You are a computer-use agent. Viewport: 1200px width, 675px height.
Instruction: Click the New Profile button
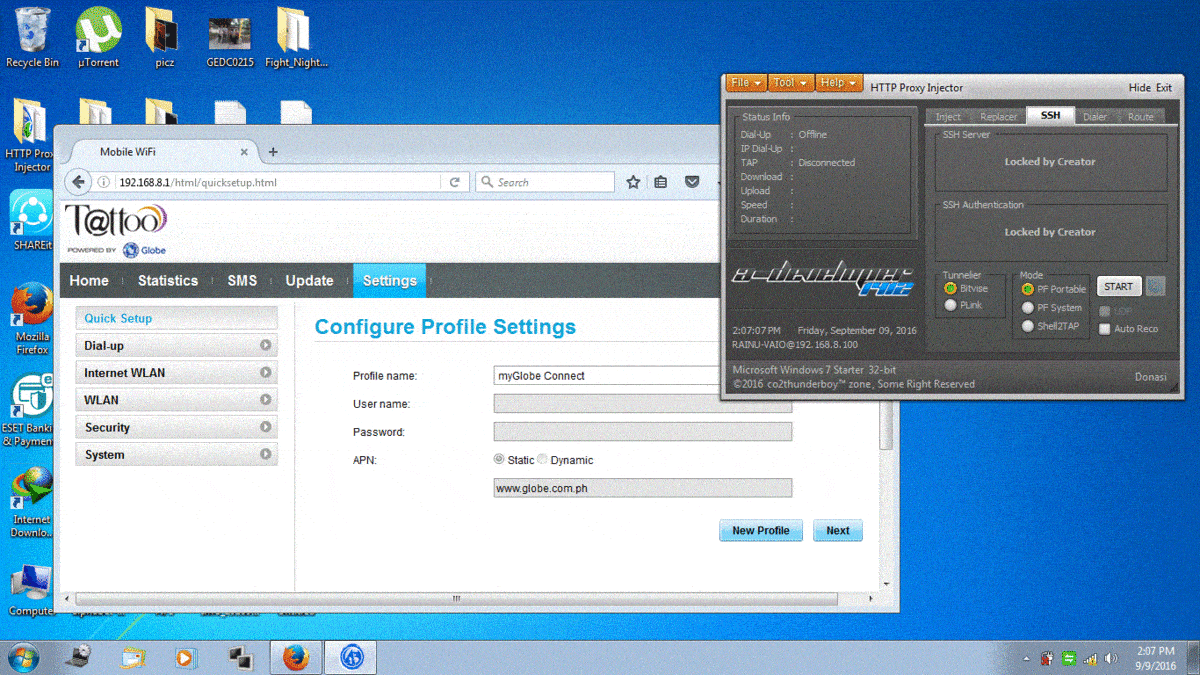(761, 530)
